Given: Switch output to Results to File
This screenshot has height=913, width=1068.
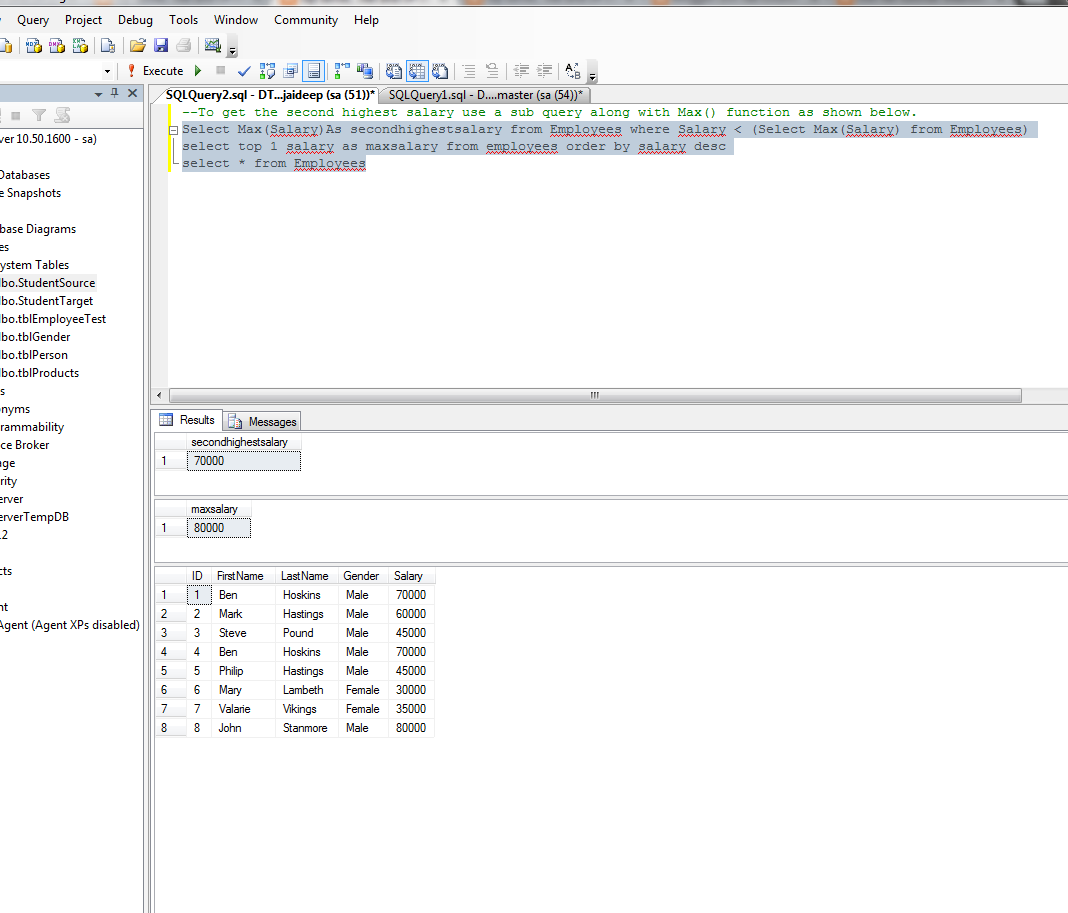Looking at the screenshot, I should 440,71.
